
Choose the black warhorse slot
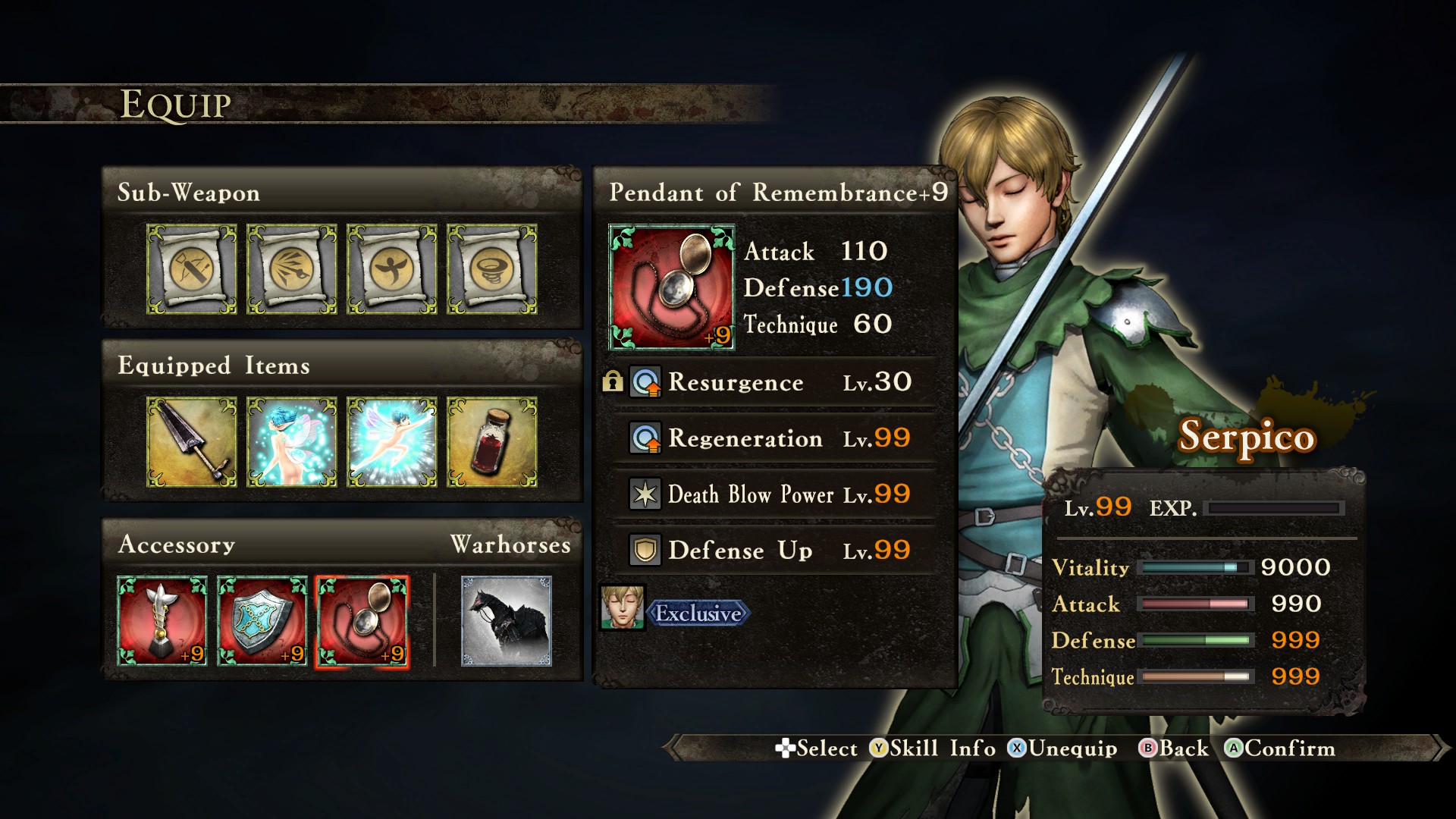[x=506, y=621]
